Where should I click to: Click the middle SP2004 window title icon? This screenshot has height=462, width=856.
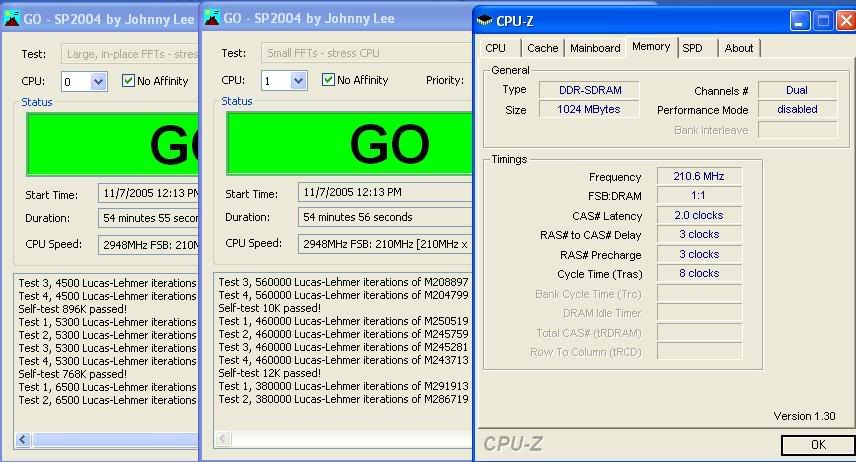[212, 19]
